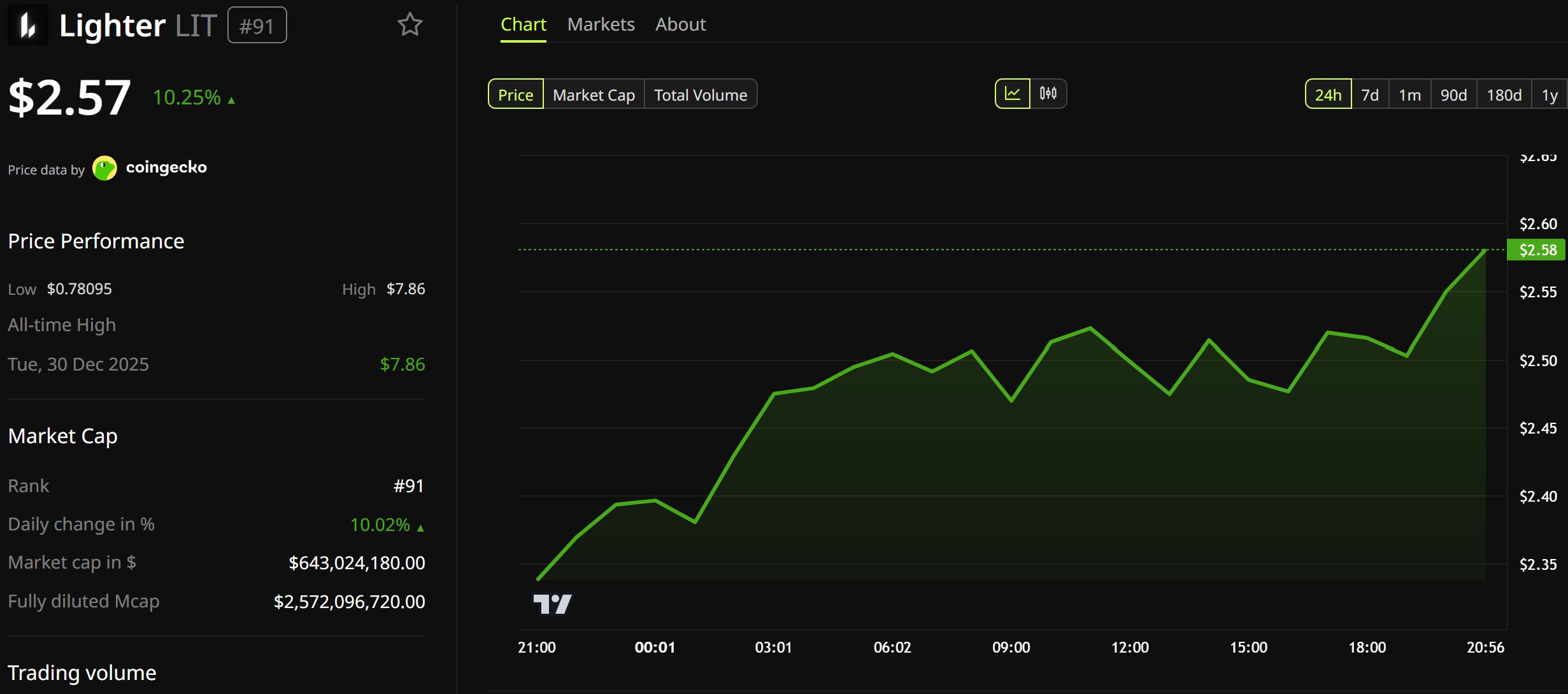The image size is (1568, 694).
Task: Click the 12:00 time axis label
Action: (x=1130, y=648)
